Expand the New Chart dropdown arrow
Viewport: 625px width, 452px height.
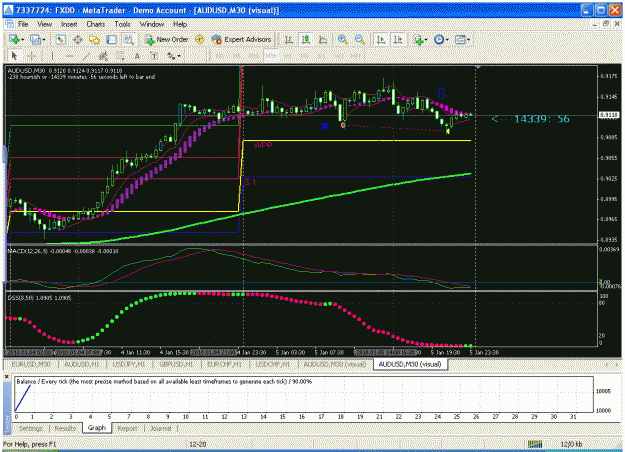[22, 39]
